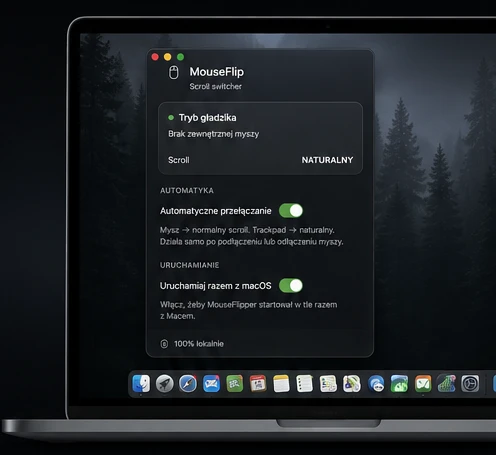
Task: Open the dark System Settings icon in dock
Action: click(x=470, y=383)
